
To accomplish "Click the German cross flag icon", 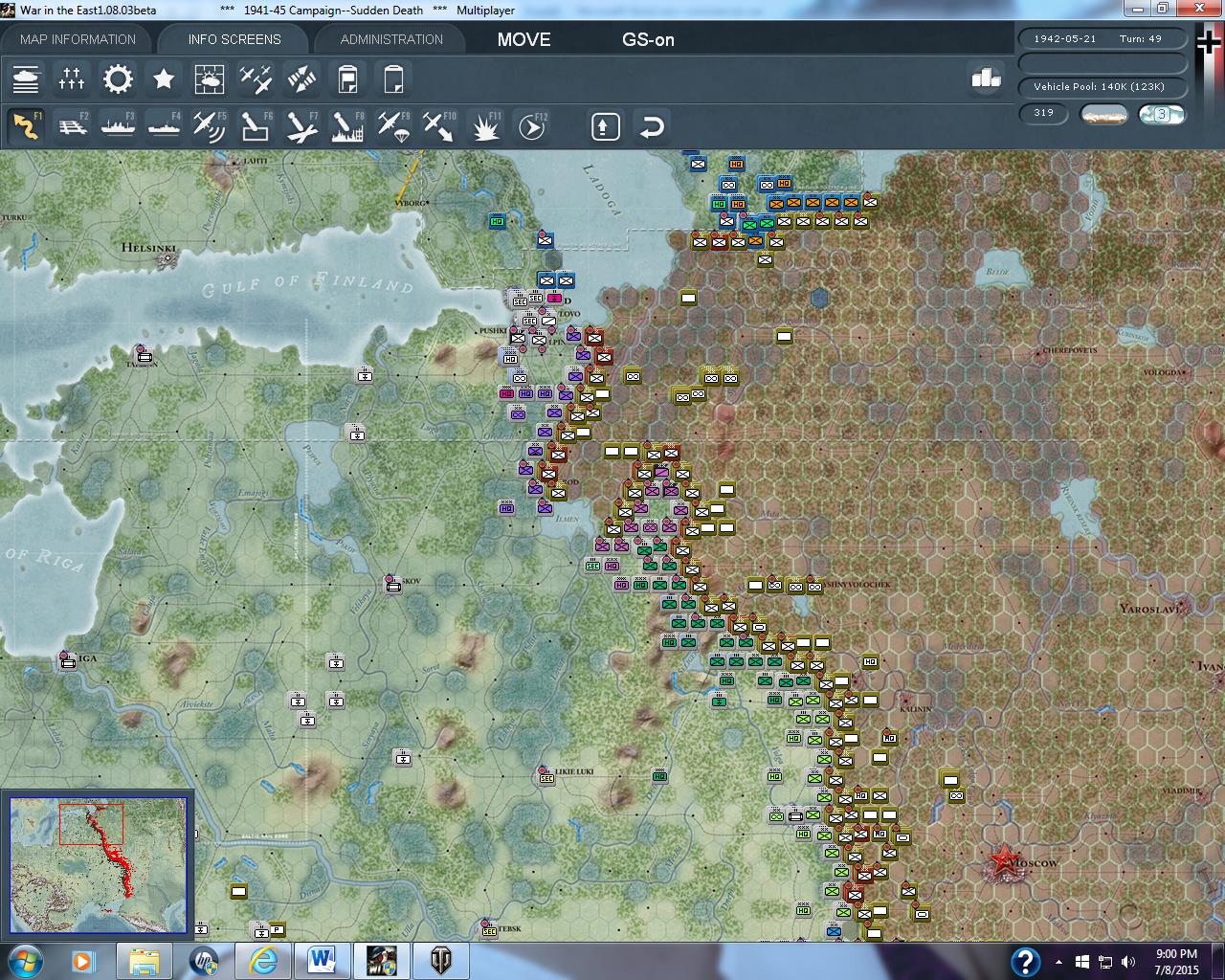I will 1209,43.
